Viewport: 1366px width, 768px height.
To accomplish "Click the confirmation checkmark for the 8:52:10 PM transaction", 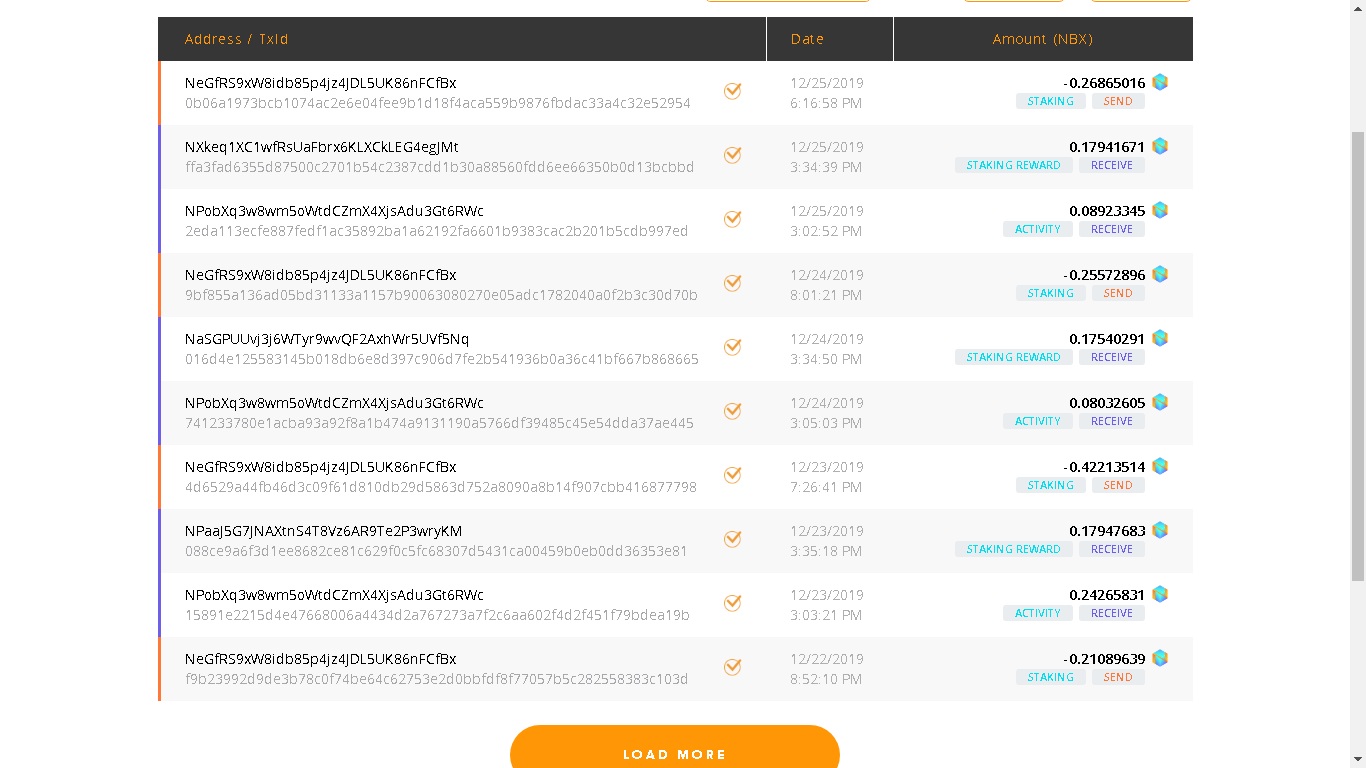I will tap(733, 667).
